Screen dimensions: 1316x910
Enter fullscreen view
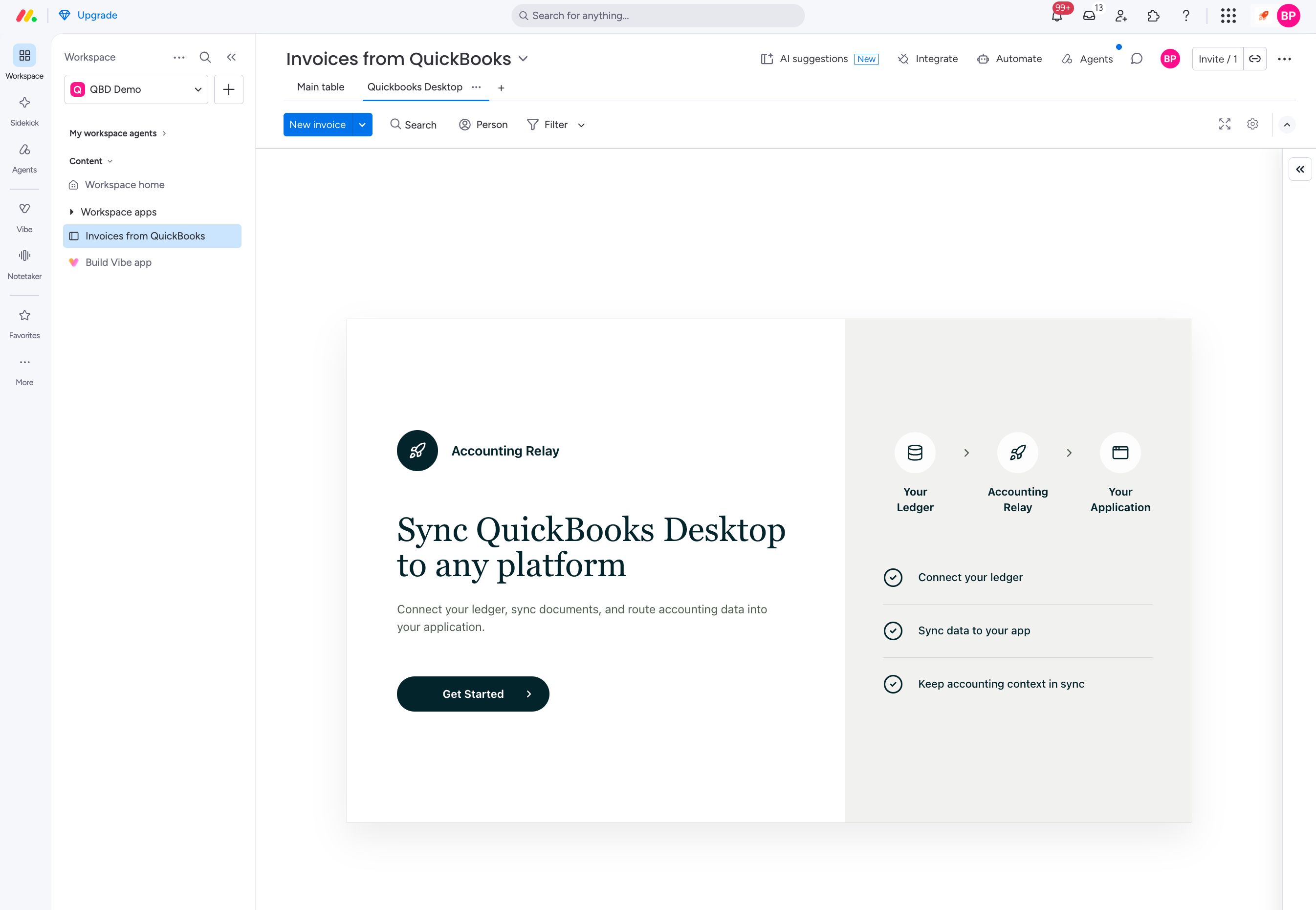pos(1224,124)
